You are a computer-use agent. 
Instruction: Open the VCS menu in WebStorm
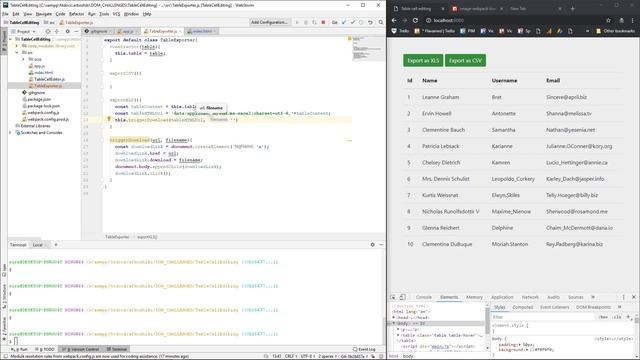(116, 14)
